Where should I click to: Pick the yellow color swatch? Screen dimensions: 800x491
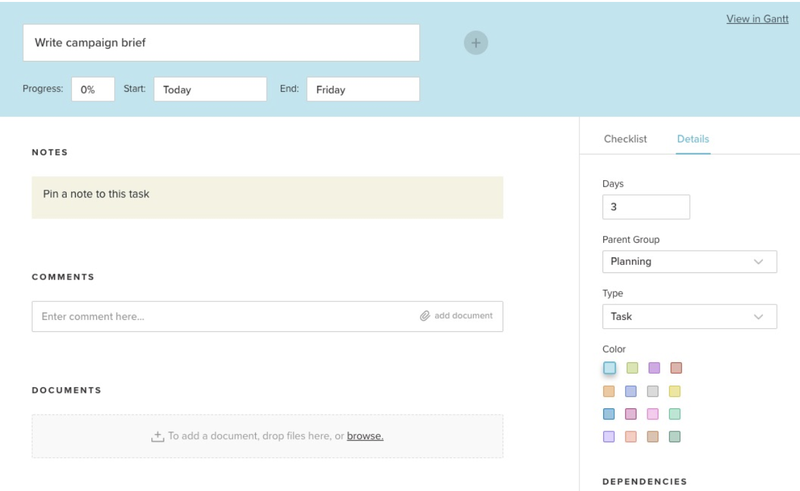pos(674,391)
